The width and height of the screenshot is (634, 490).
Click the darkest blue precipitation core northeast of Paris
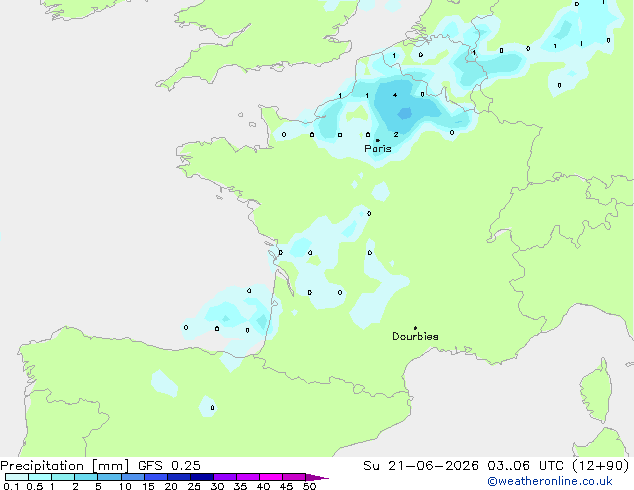coord(404,114)
